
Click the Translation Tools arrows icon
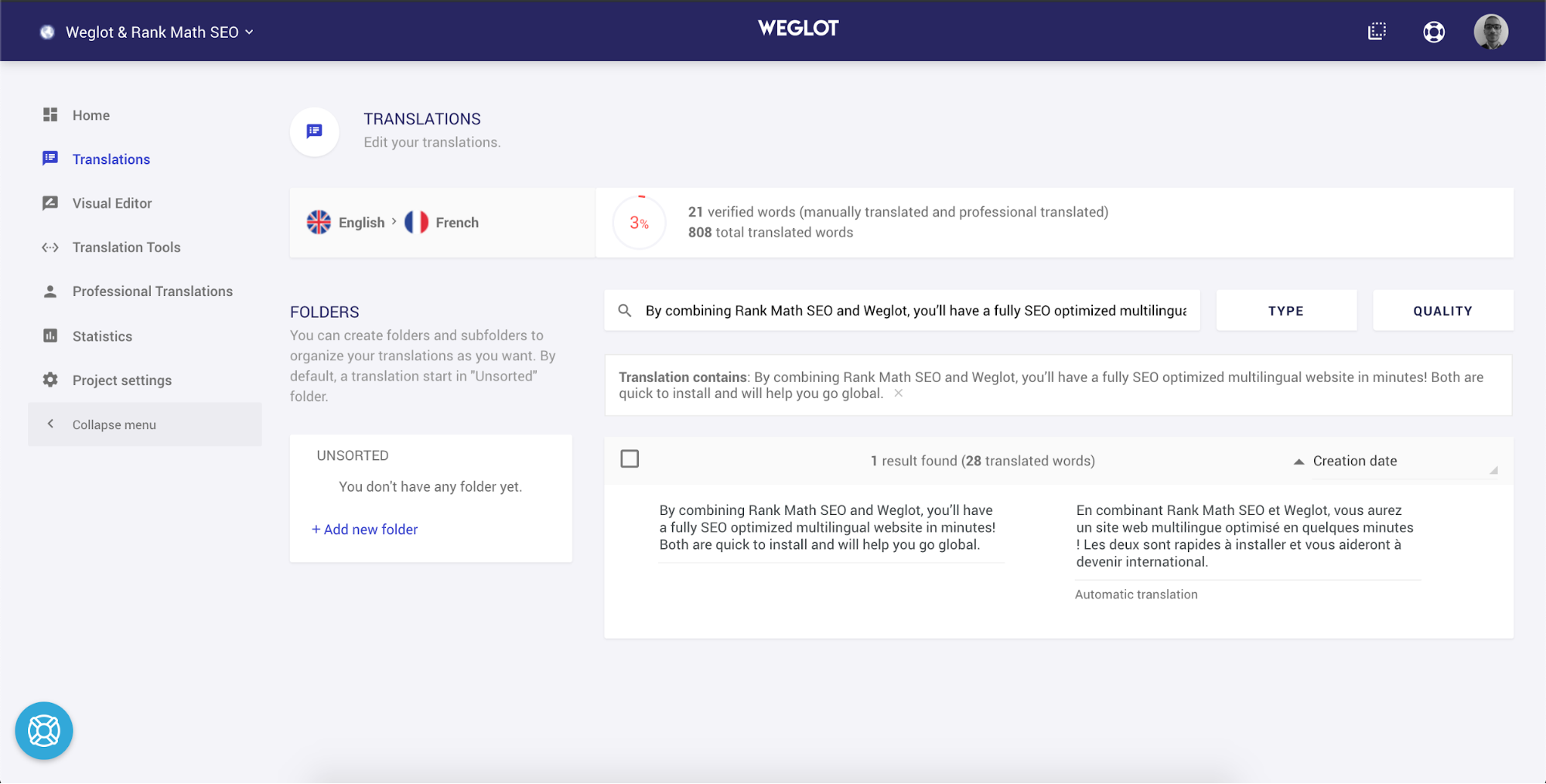coord(50,247)
